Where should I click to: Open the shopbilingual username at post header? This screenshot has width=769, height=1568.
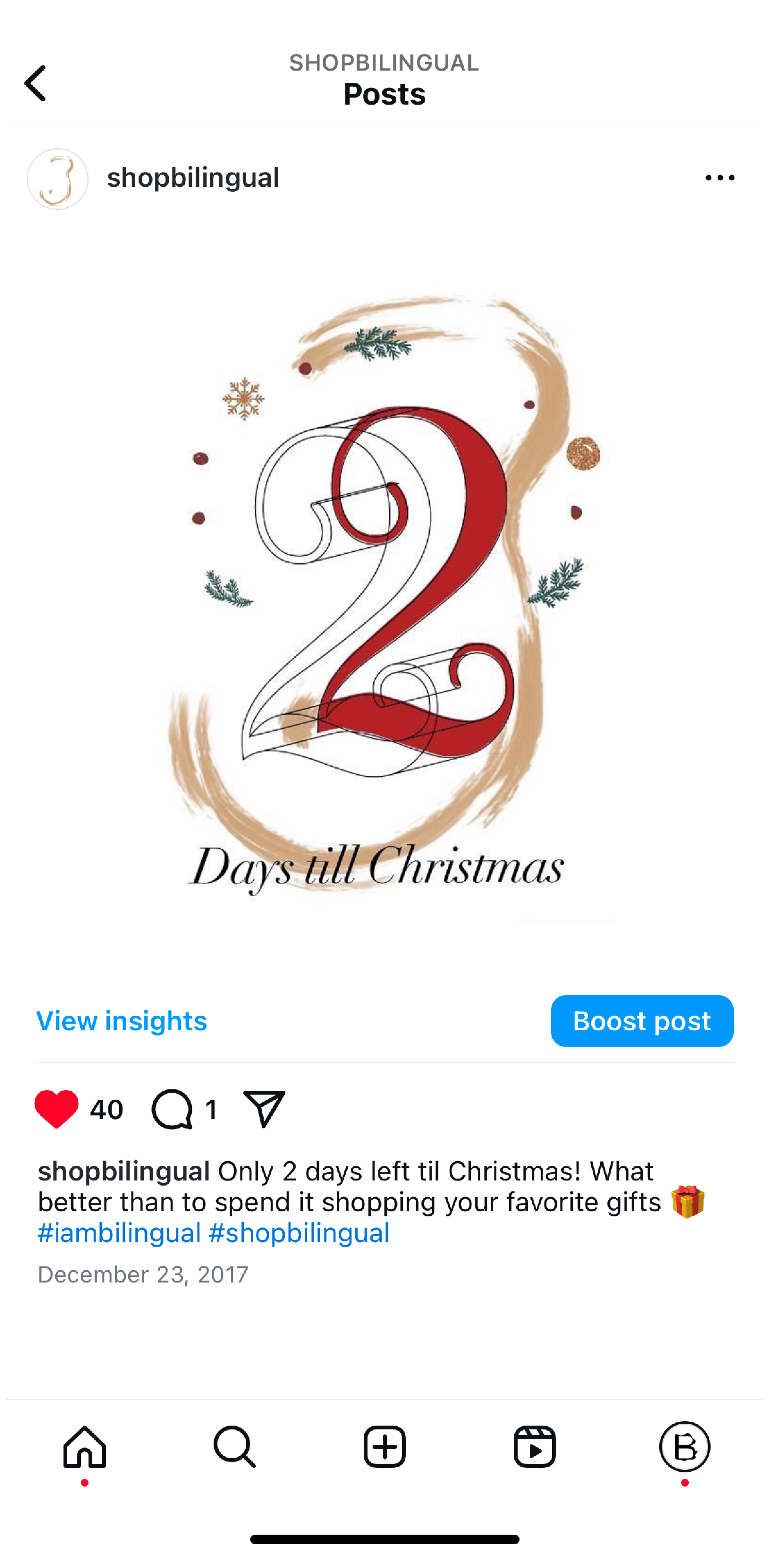[x=193, y=177]
